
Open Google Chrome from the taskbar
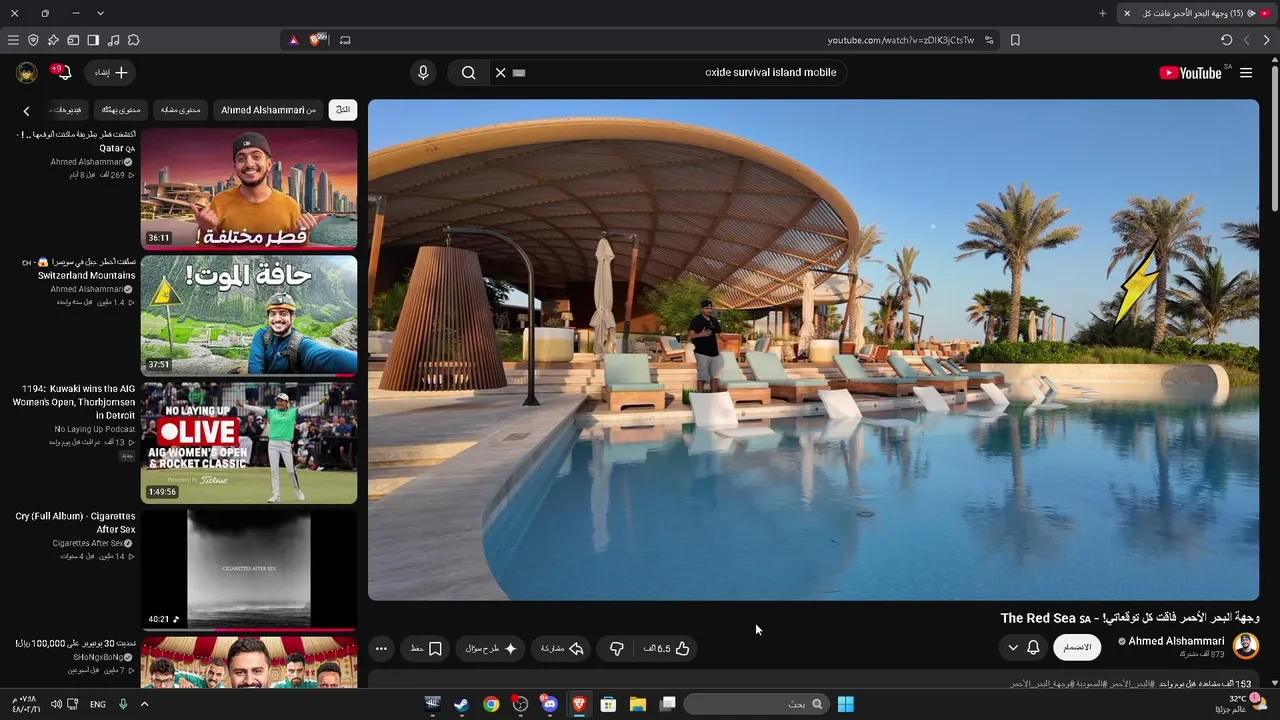pos(491,704)
